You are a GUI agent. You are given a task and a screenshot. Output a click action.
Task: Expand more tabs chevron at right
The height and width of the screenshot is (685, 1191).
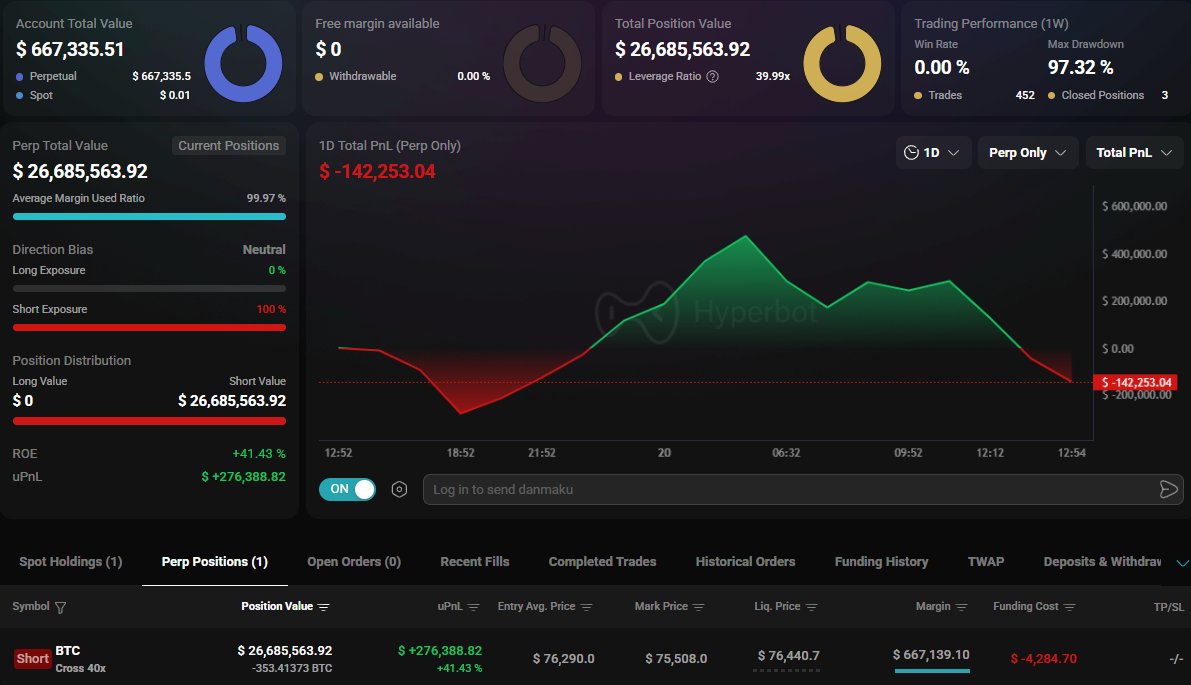[x=1183, y=562]
